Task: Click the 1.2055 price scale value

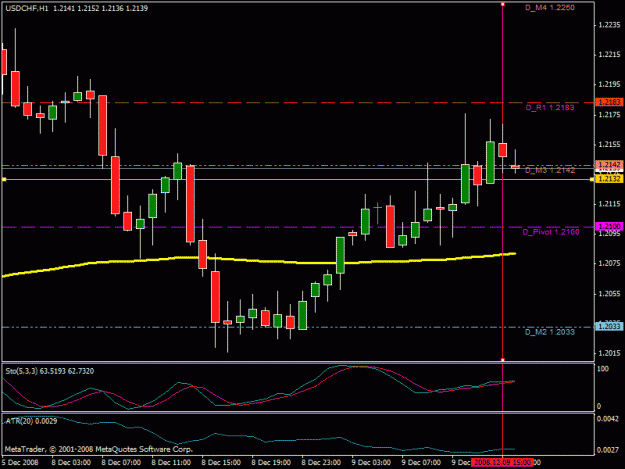Action: point(610,294)
